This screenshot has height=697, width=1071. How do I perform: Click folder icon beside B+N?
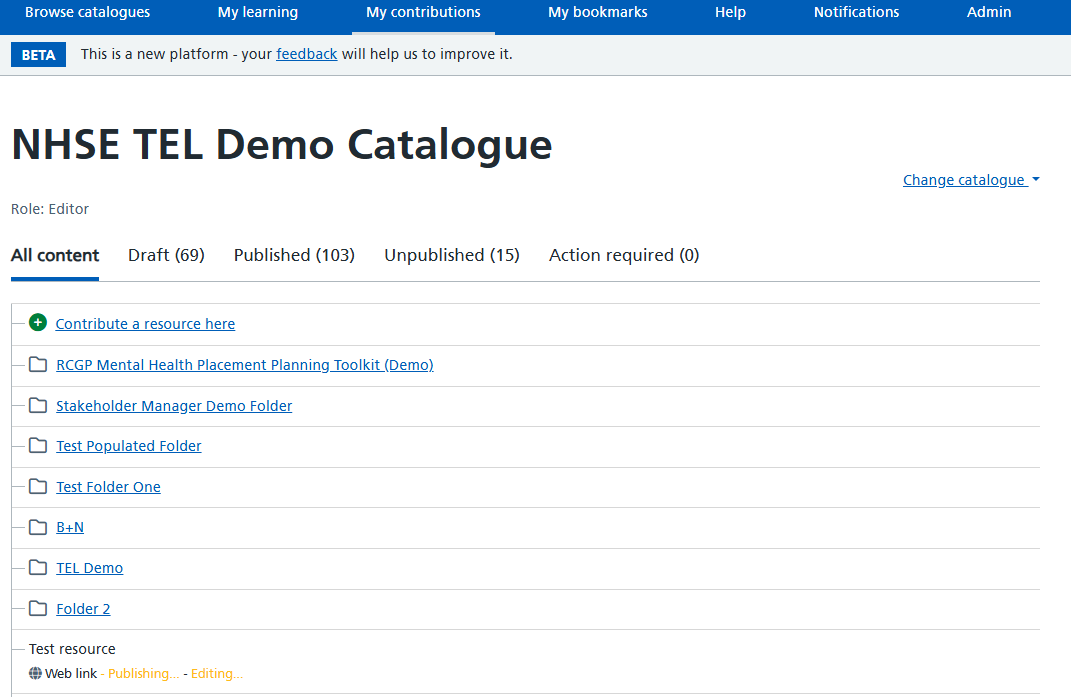click(38, 527)
